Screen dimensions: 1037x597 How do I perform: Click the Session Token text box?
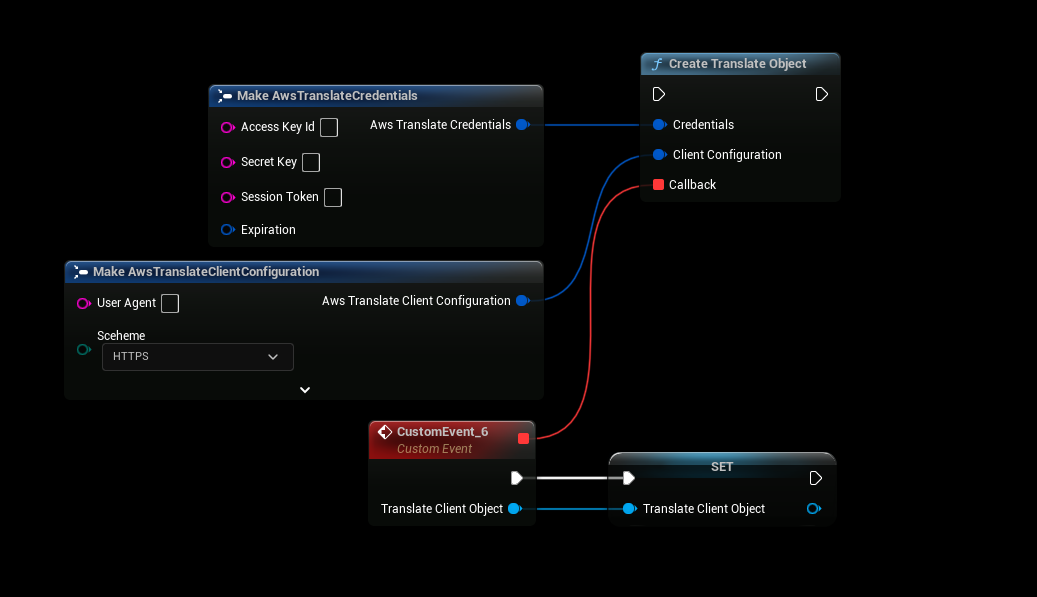pyautogui.click(x=333, y=197)
